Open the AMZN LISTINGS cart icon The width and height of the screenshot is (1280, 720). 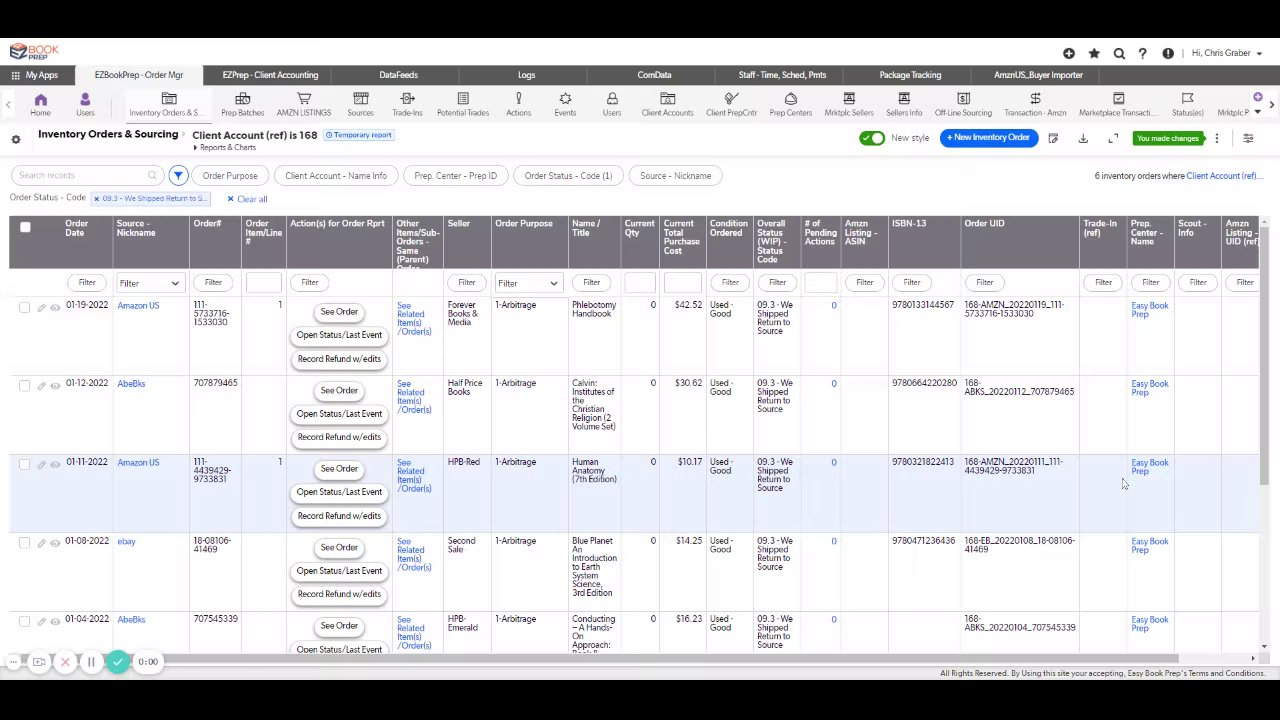coord(304,99)
